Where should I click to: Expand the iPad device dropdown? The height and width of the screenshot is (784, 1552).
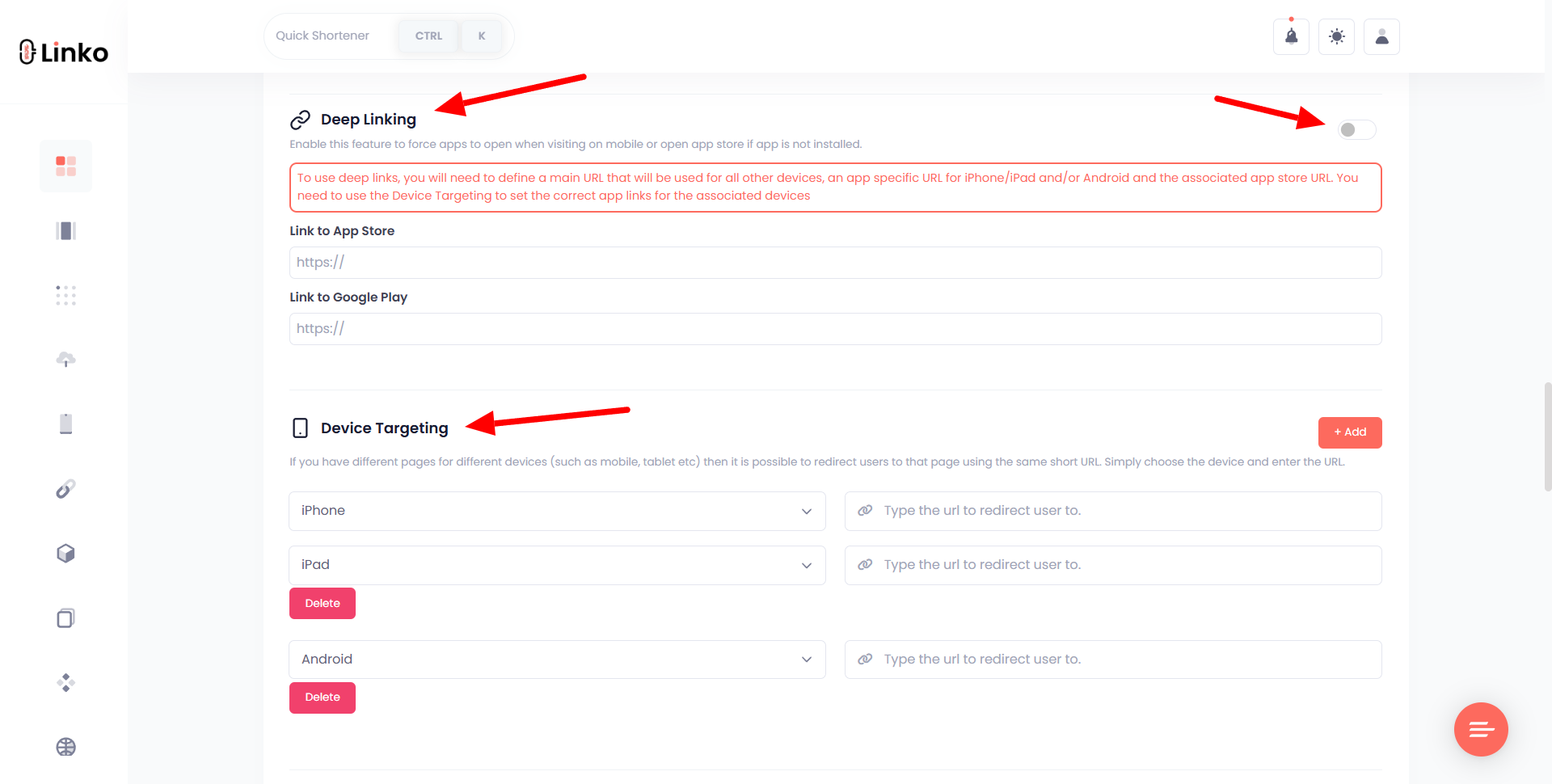557,565
